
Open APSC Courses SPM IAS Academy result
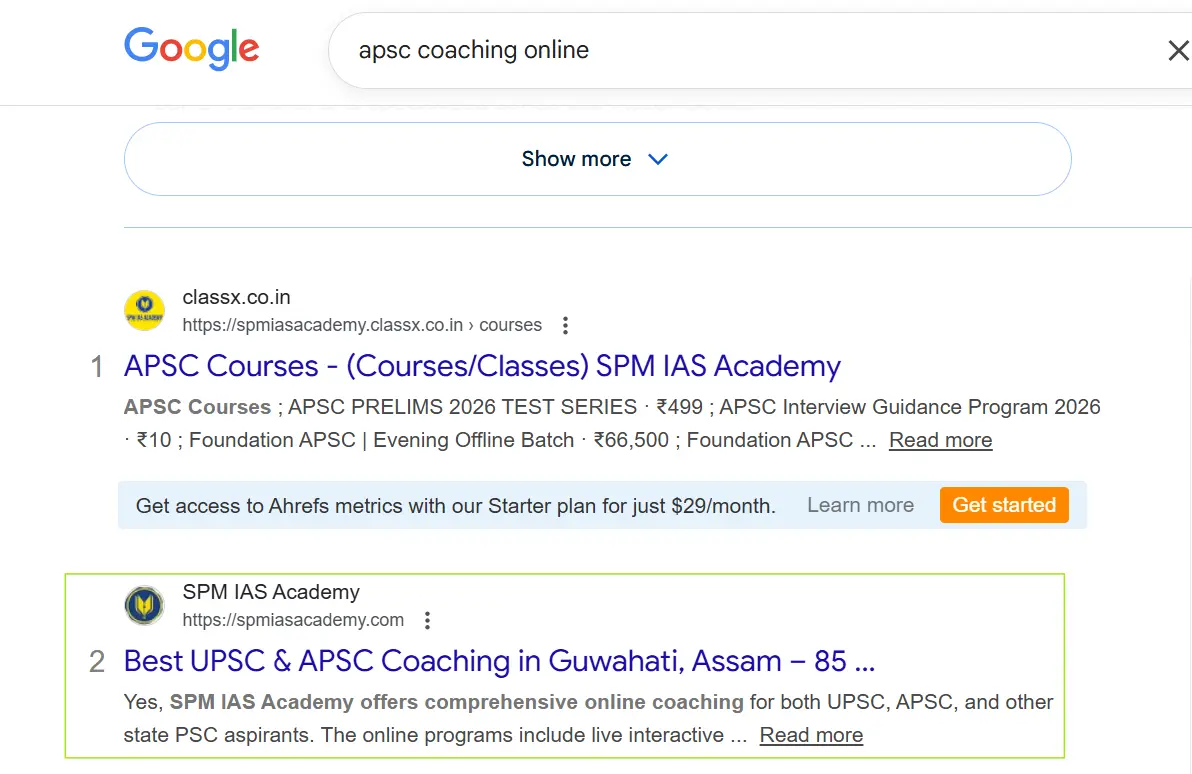tap(482, 366)
